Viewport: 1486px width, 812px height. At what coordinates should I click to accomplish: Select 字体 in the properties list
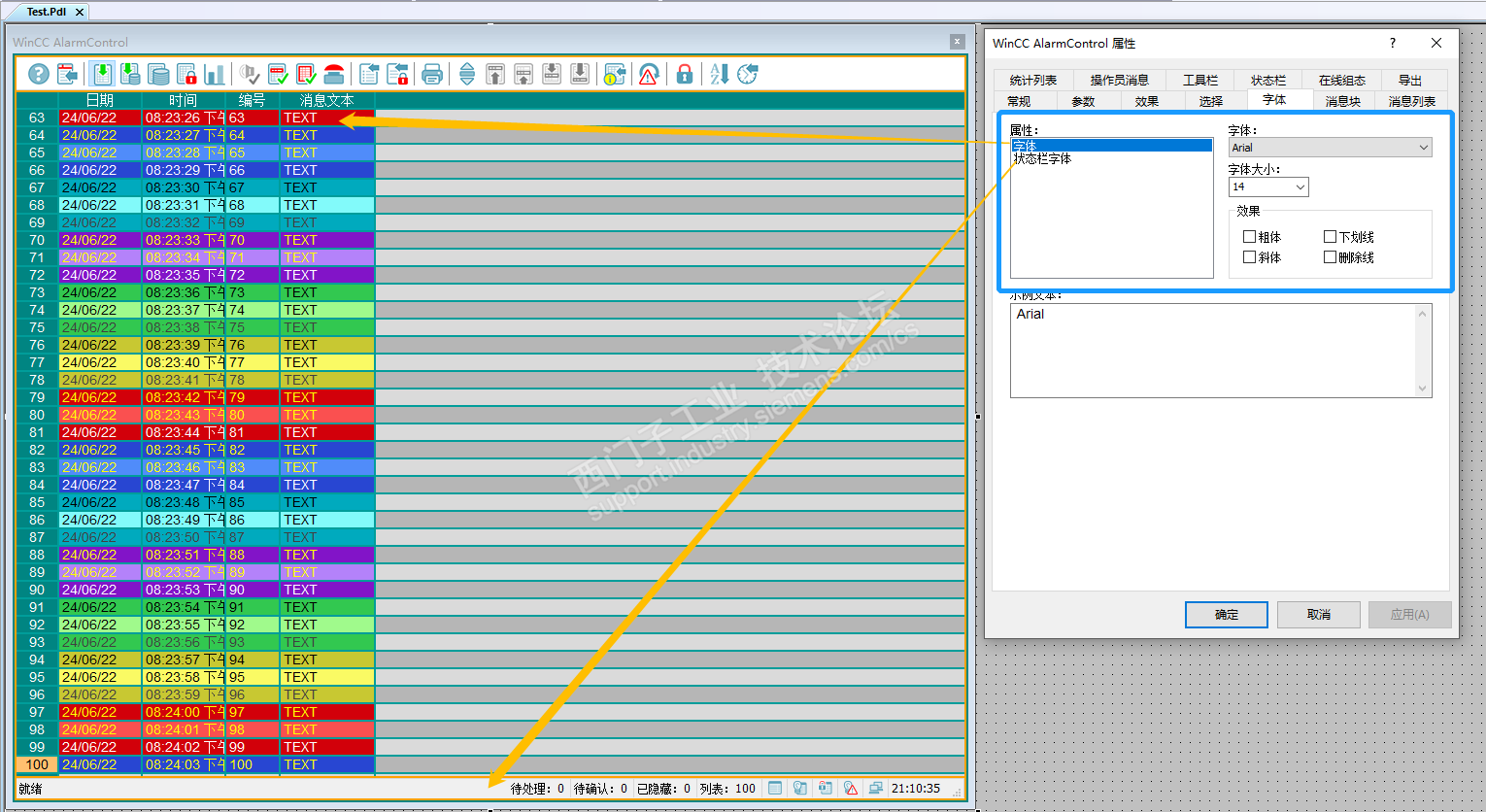(x=1112, y=146)
